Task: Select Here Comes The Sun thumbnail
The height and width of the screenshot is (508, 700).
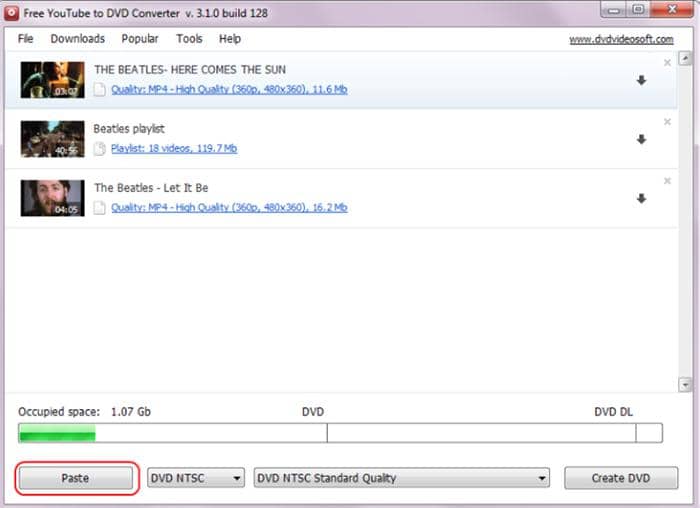Action: [x=52, y=80]
